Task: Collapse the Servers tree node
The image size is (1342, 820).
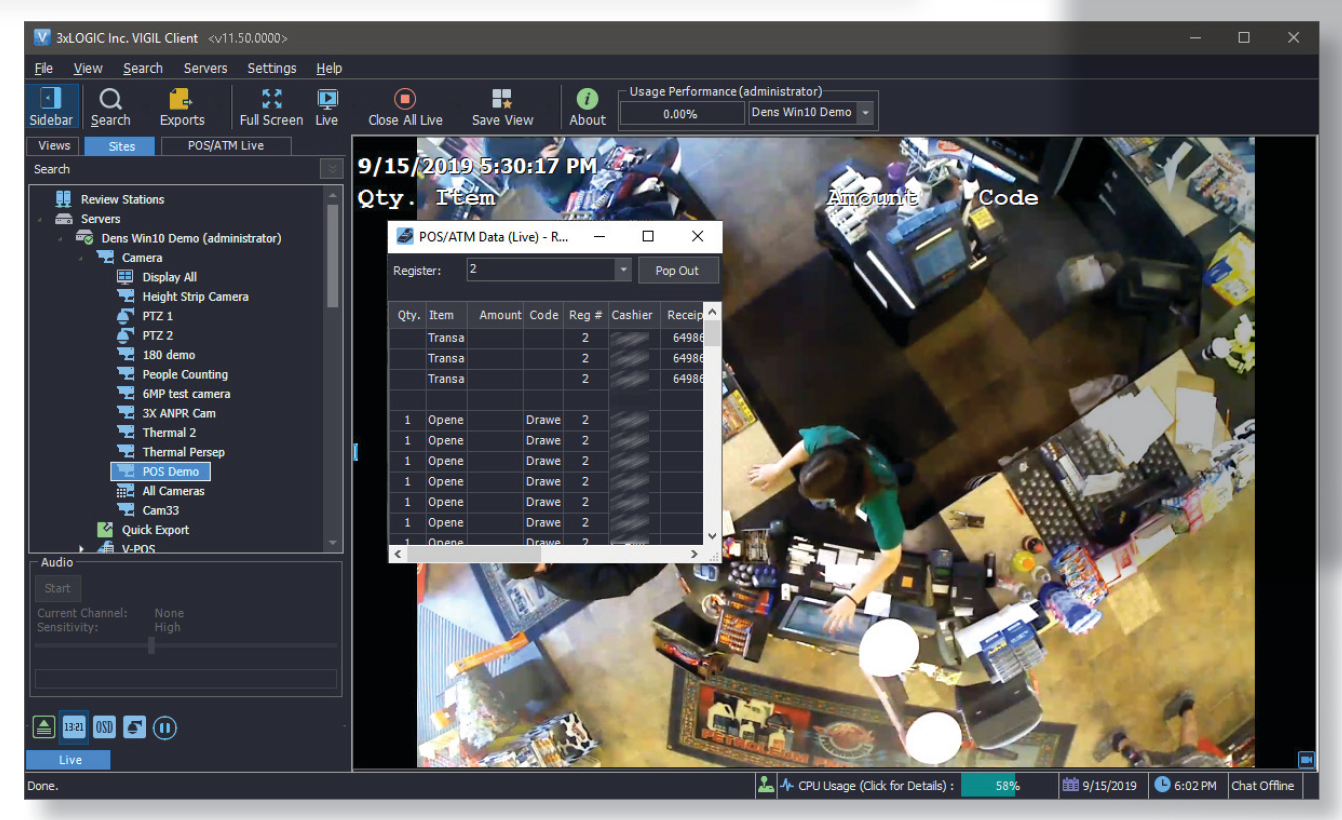Action: pyautogui.click(x=40, y=219)
